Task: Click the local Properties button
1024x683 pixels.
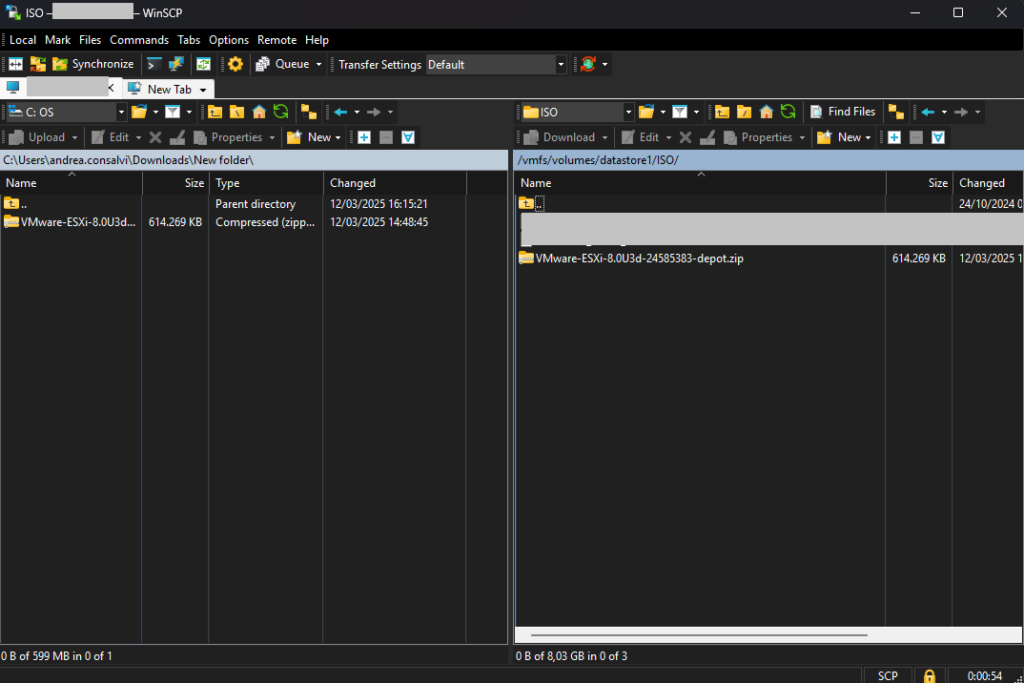Action: [x=229, y=137]
